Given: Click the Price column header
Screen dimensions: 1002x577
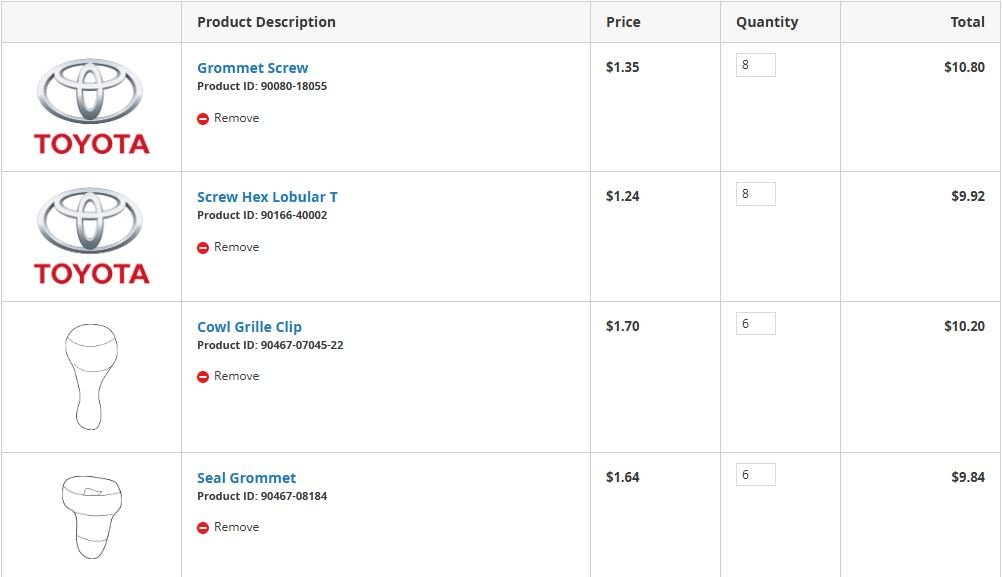Looking at the screenshot, I should click(x=623, y=22).
